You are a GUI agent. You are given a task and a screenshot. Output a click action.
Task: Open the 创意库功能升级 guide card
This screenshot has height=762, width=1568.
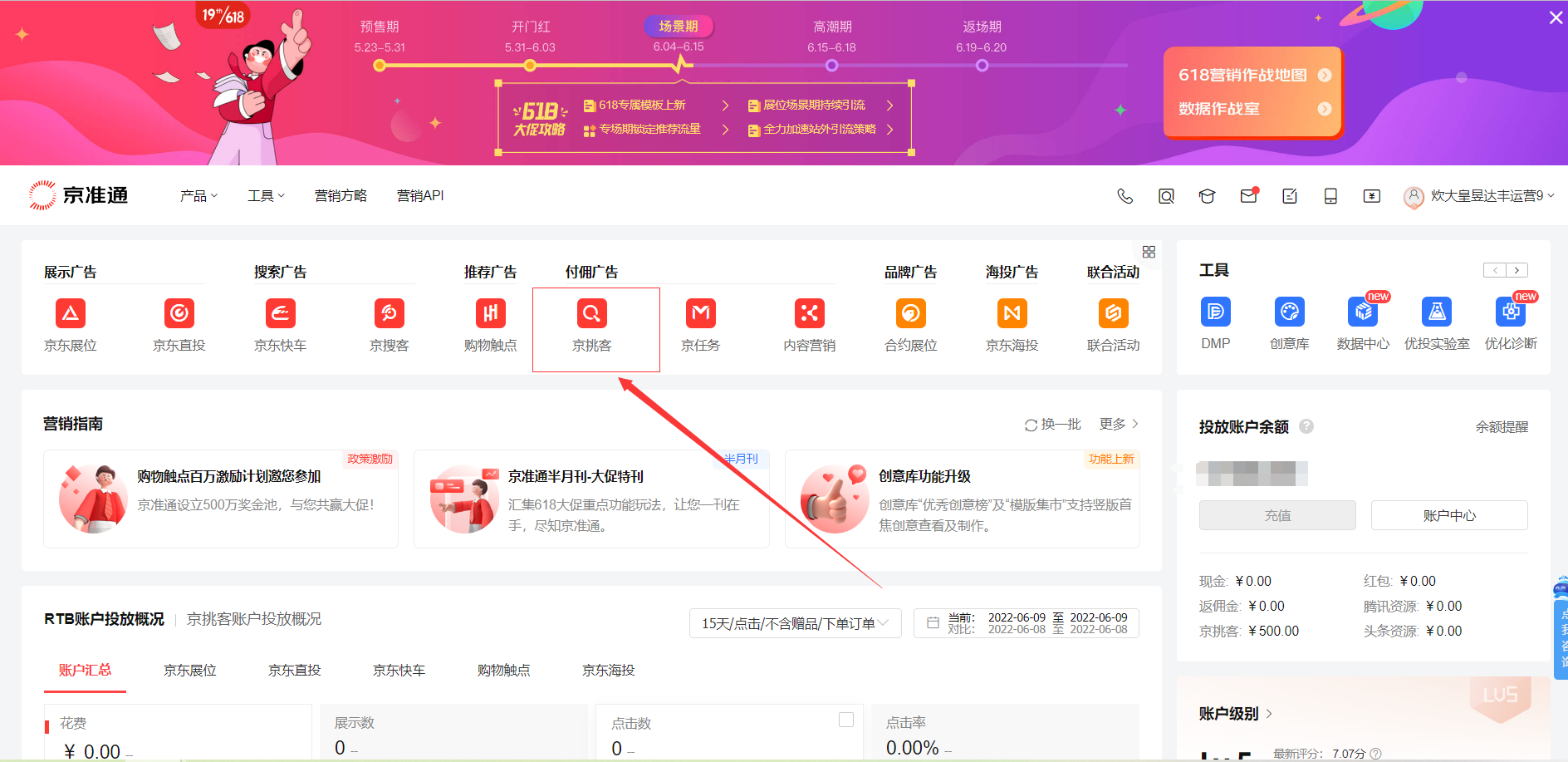962,499
